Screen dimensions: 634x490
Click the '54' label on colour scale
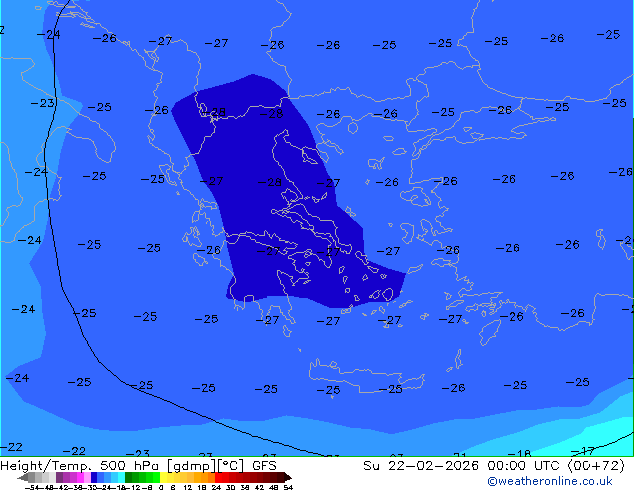[288, 487]
